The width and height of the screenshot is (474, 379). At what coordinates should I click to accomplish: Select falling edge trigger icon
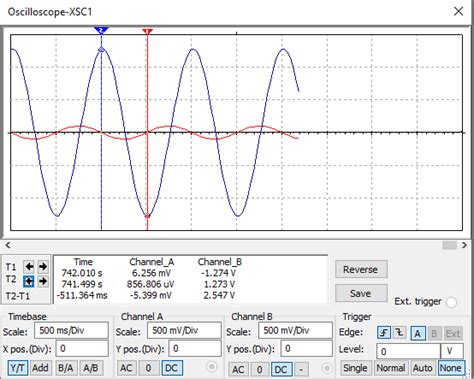(x=399, y=333)
